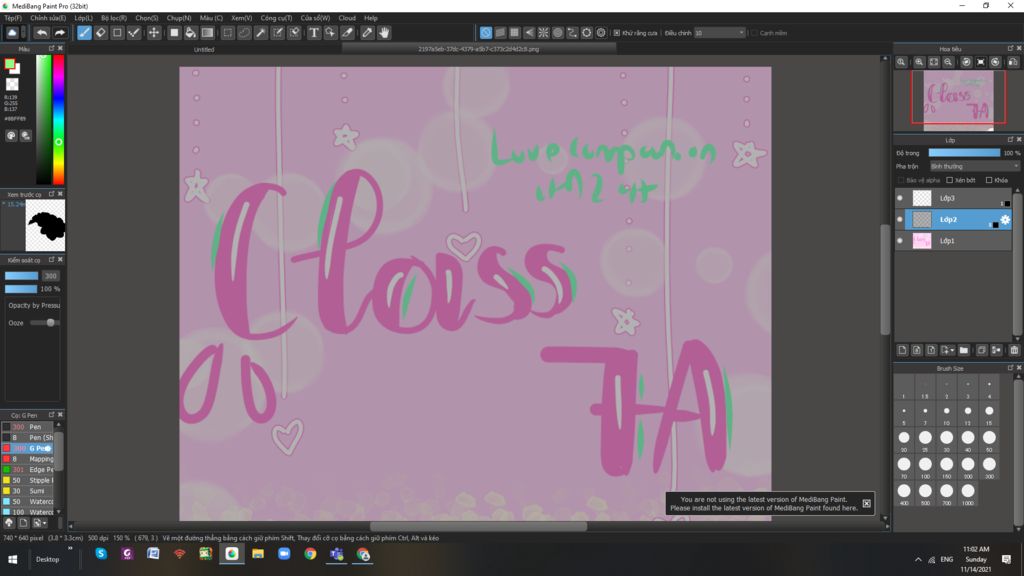This screenshot has width=1024, height=576.
Task: Toggle the transparent color swatch
Action: pos(12,84)
